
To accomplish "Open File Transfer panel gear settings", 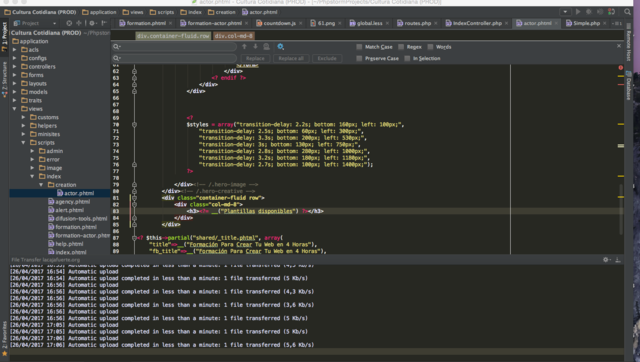I will (x=606, y=260).
